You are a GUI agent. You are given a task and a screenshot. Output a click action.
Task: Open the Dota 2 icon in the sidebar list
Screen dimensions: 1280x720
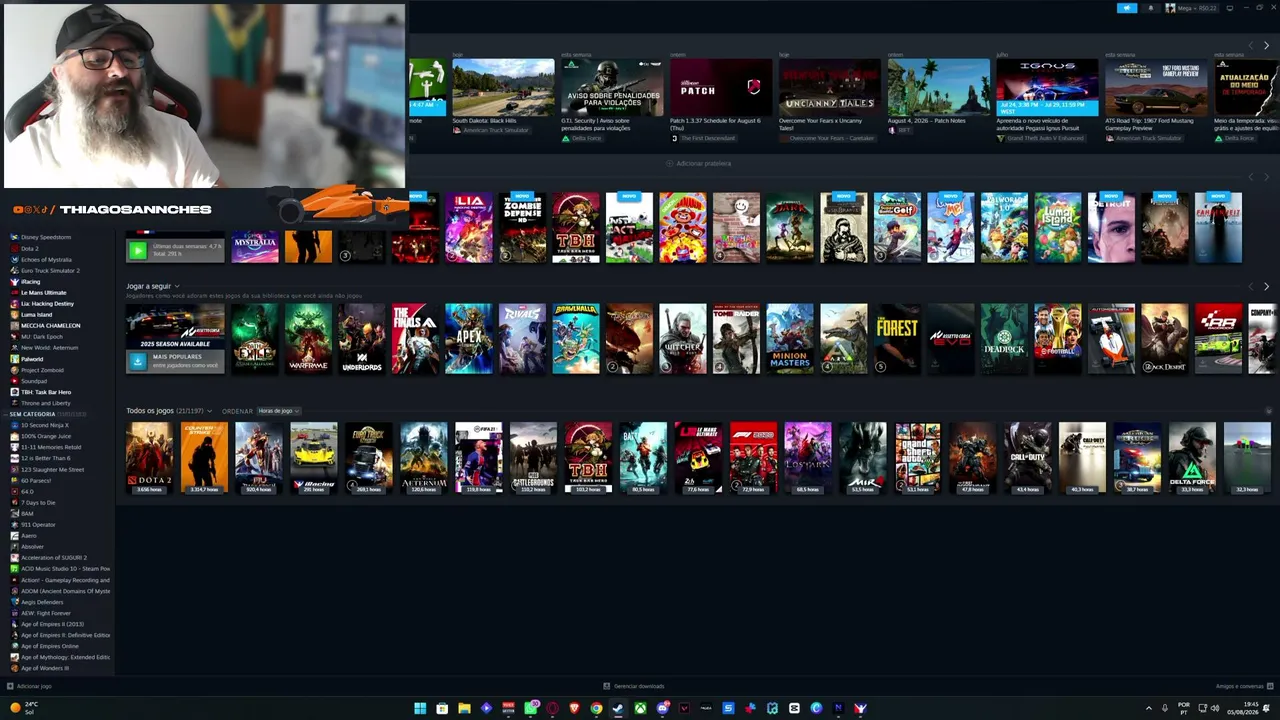point(14,249)
